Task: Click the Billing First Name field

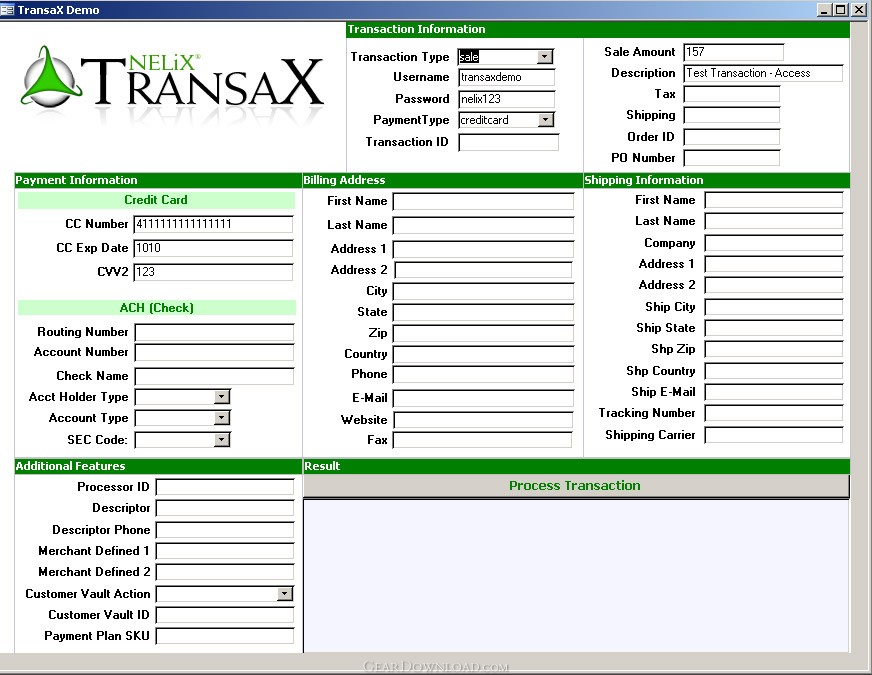Action: pyautogui.click(x=483, y=201)
